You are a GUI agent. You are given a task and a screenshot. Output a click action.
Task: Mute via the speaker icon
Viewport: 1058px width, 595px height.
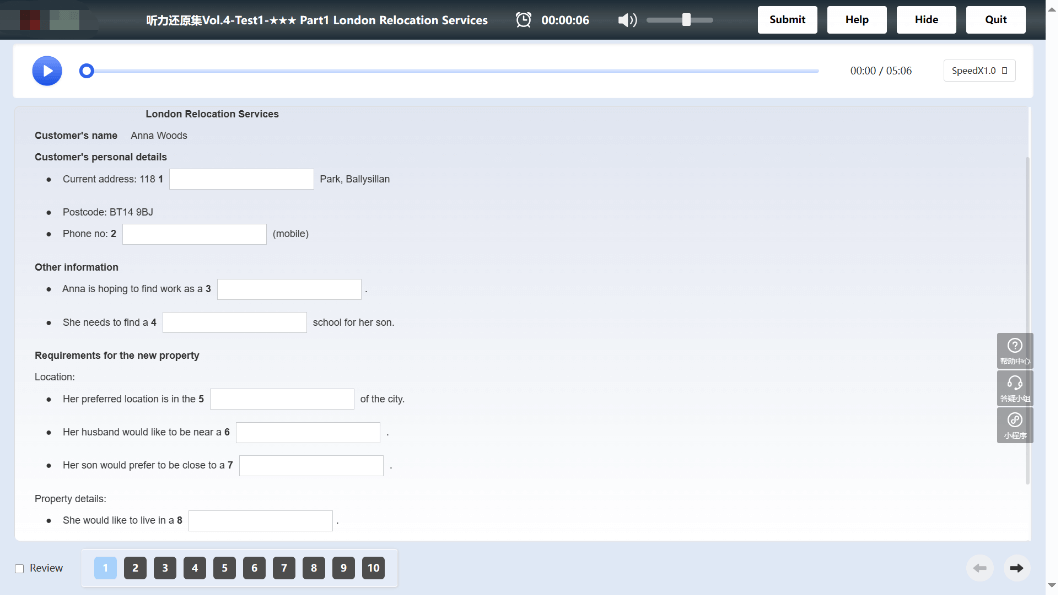627,20
